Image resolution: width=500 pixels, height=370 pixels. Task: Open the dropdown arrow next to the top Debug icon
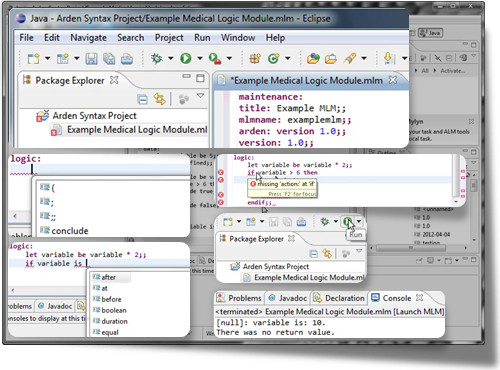(x=170, y=59)
